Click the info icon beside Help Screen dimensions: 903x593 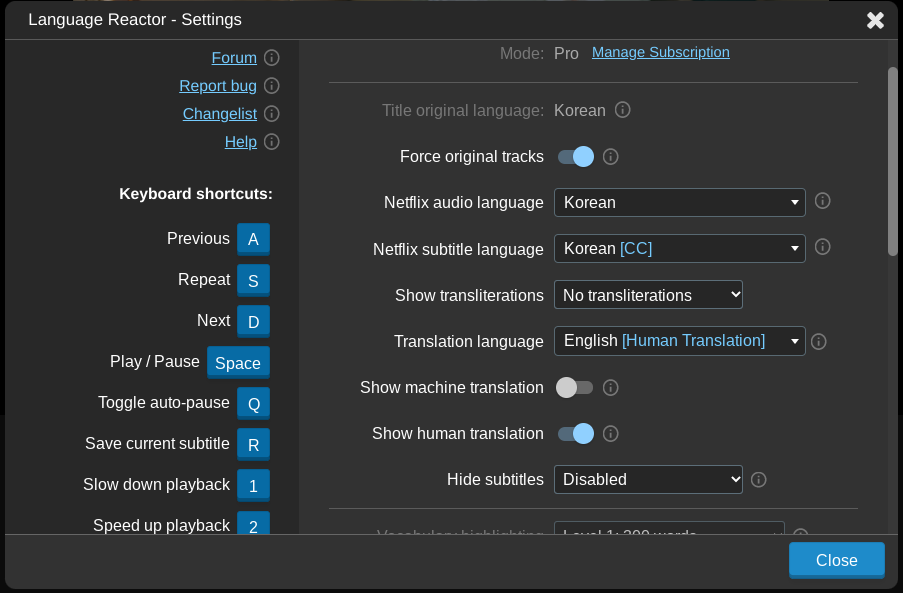(272, 142)
